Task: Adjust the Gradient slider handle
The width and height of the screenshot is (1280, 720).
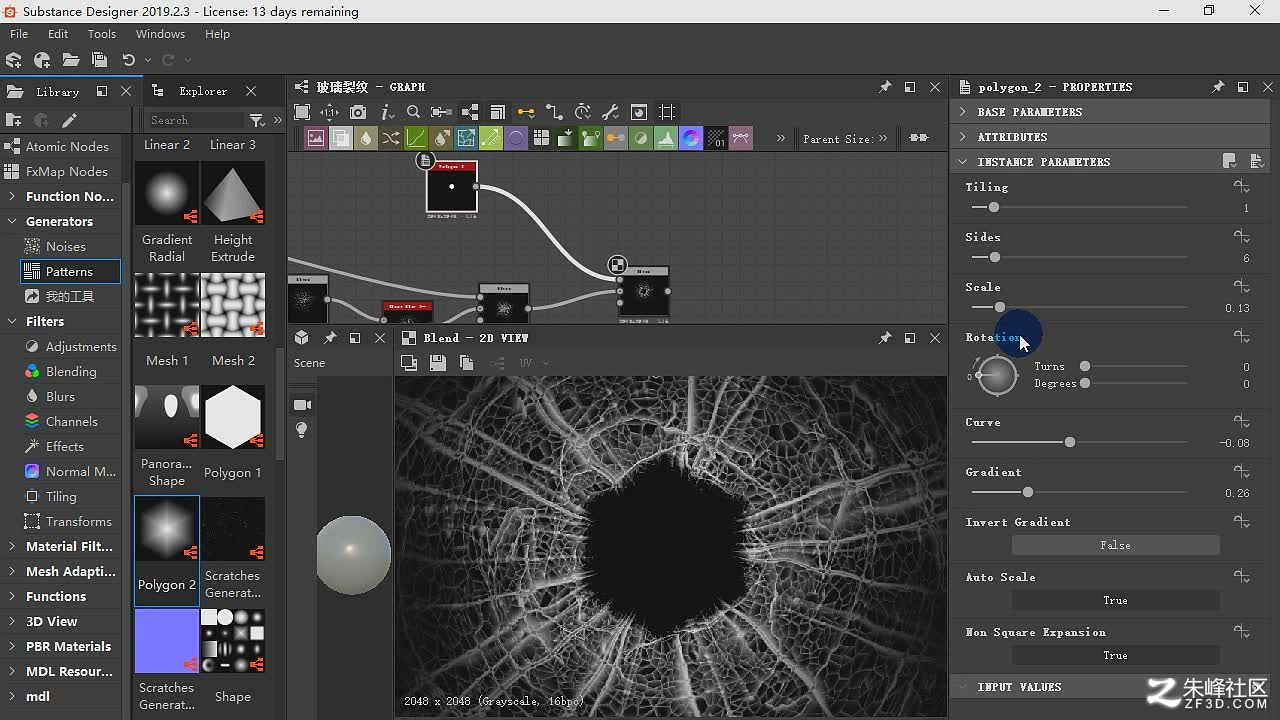Action: [1028, 492]
